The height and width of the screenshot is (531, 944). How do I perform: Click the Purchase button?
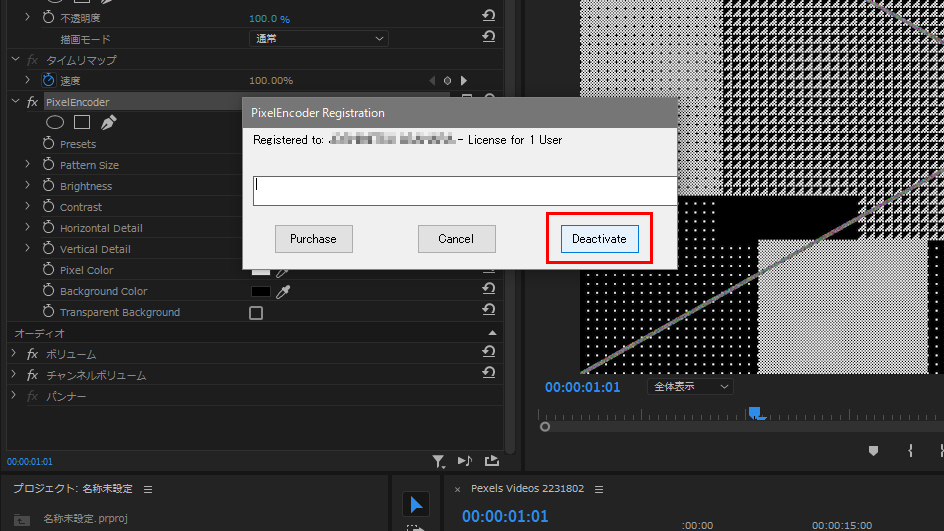(x=314, y=239)
